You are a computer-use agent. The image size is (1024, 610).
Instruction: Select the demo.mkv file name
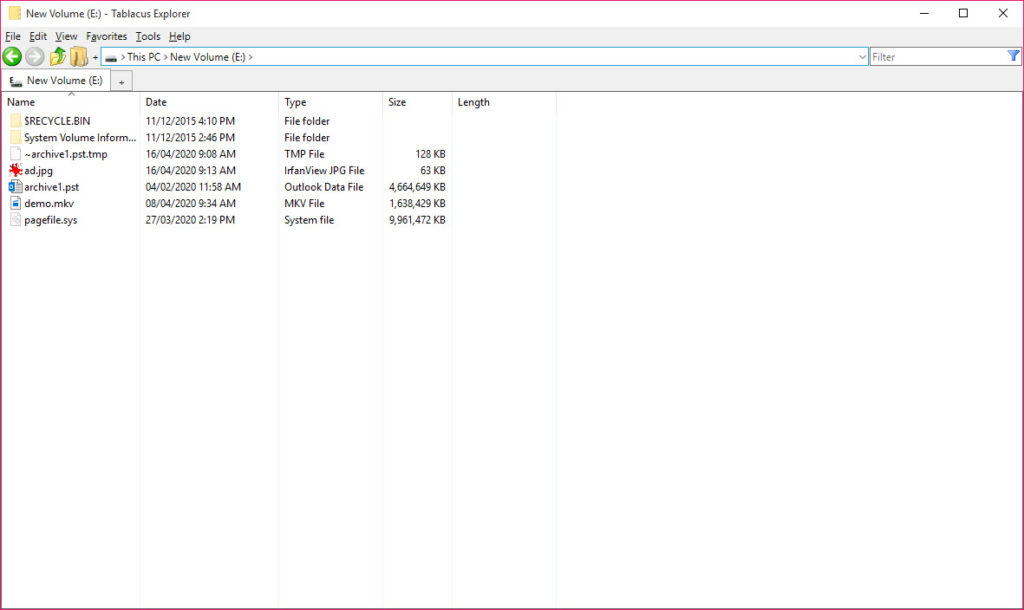coord(49,203)
